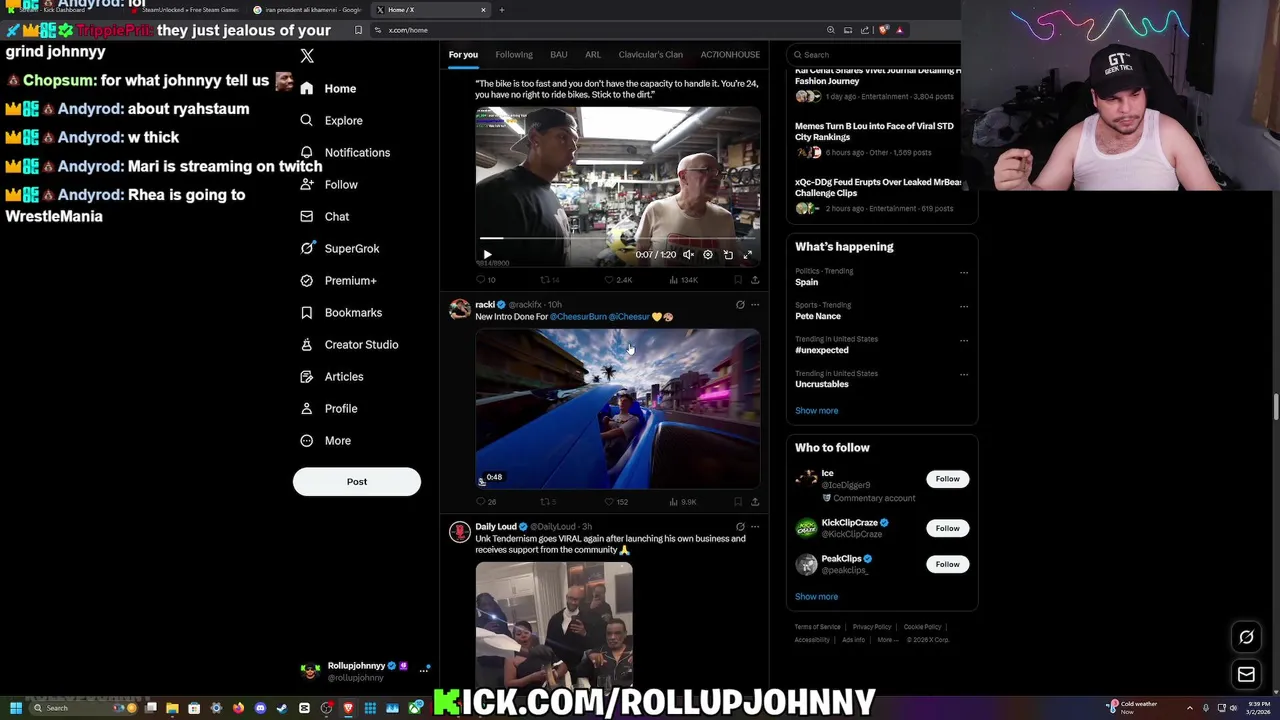Image resolution: width=1280 pixels, height=720 pixels.
Task: Click the Follow item in sidebar
Action: tap(329, 184)
